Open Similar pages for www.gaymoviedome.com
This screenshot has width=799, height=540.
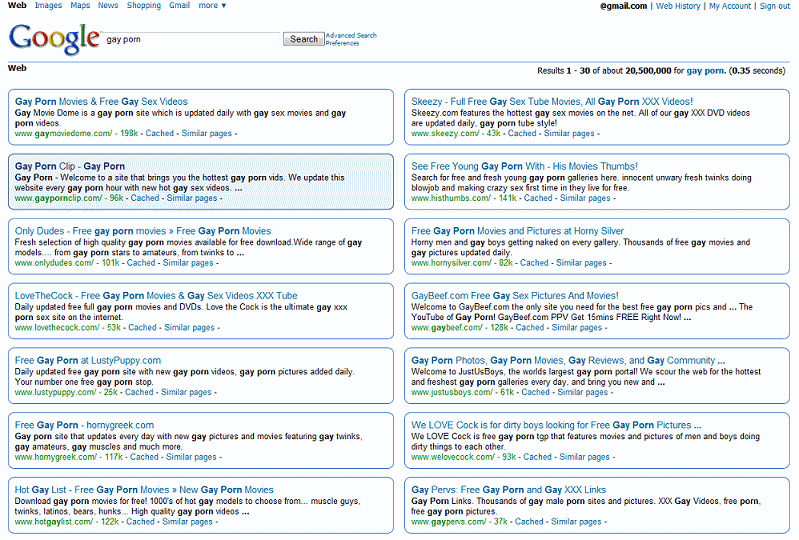(x=206, y=133)
